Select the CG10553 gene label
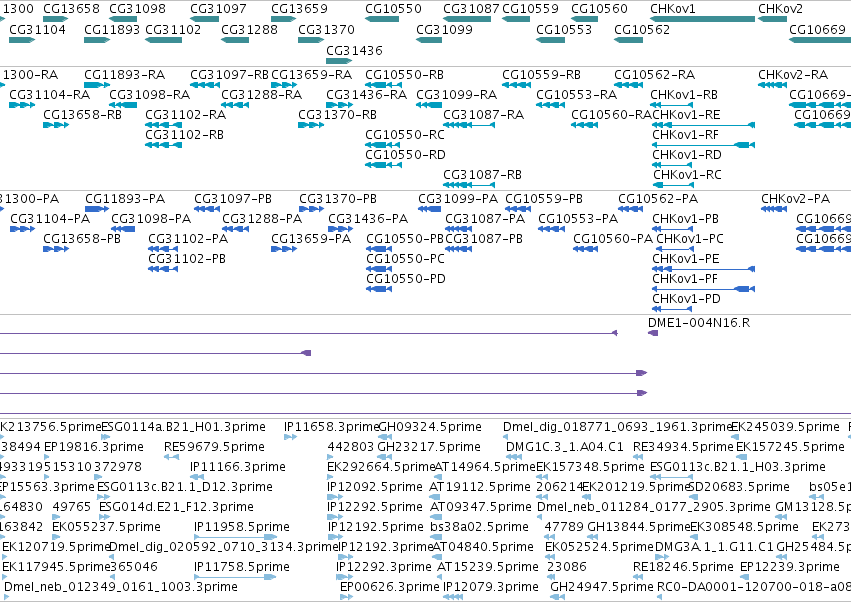This screenshot has height=602, width=851. point(564,29)
